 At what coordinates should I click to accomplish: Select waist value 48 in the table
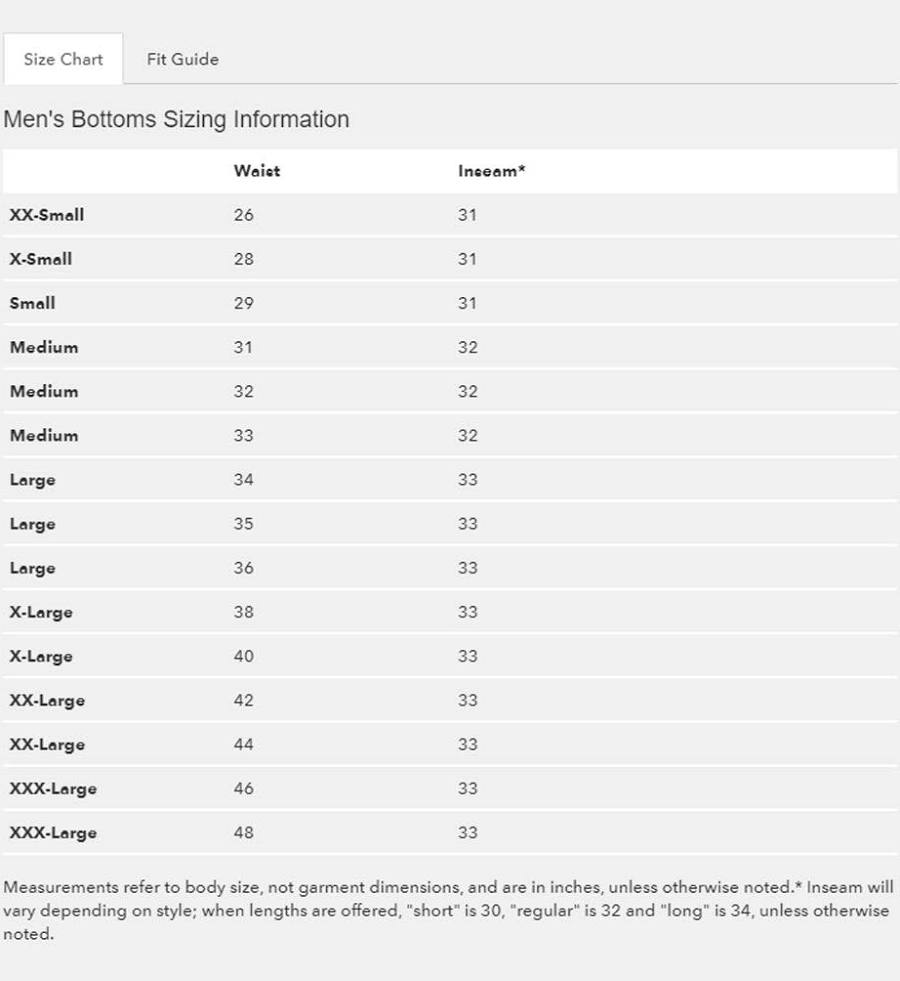[244, 832]
